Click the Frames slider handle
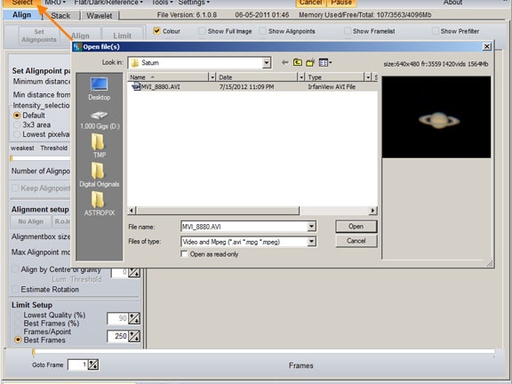512x384 pixels. click(33, 352)
